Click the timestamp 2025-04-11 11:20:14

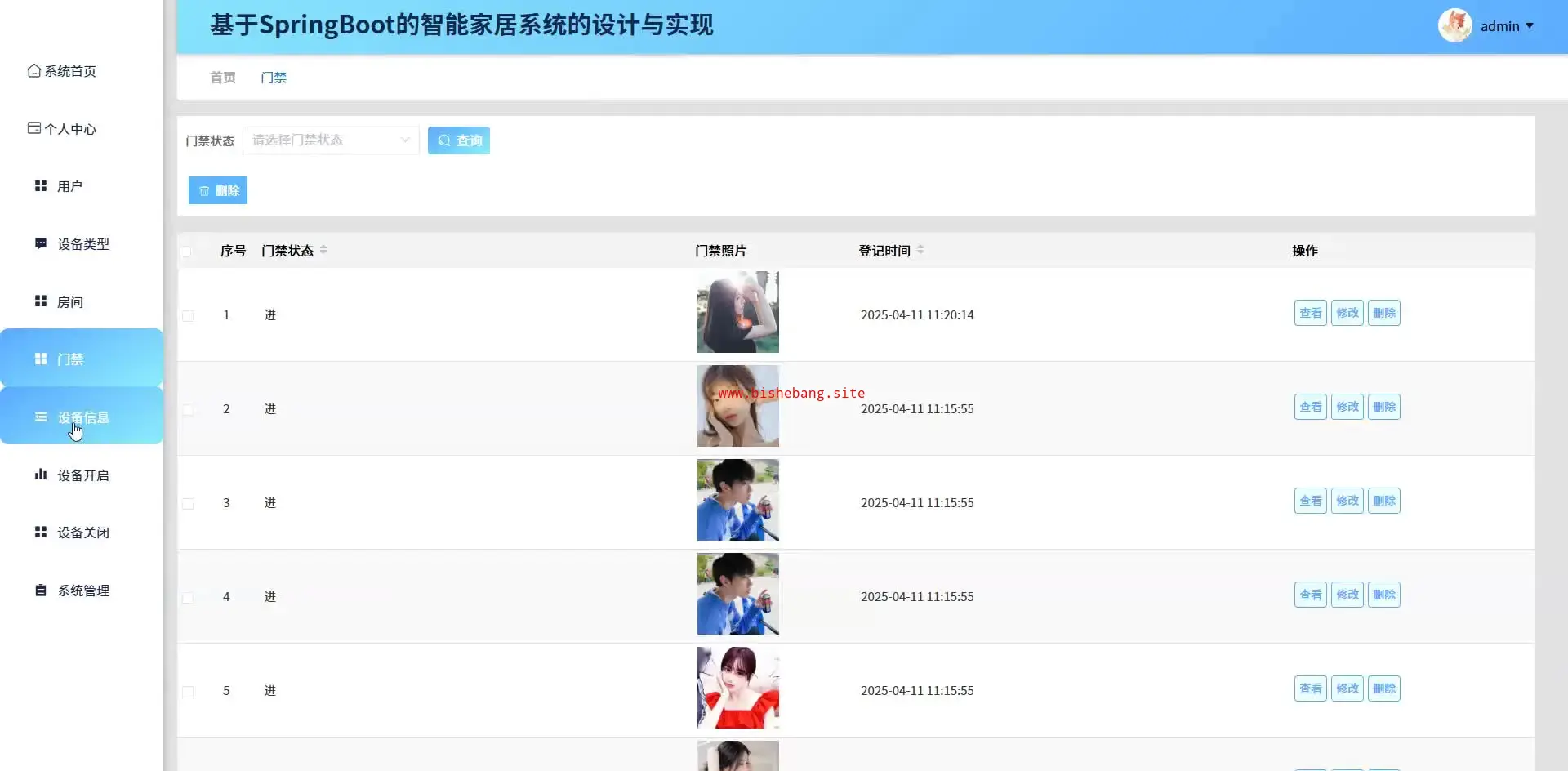[x=917, y=315]
